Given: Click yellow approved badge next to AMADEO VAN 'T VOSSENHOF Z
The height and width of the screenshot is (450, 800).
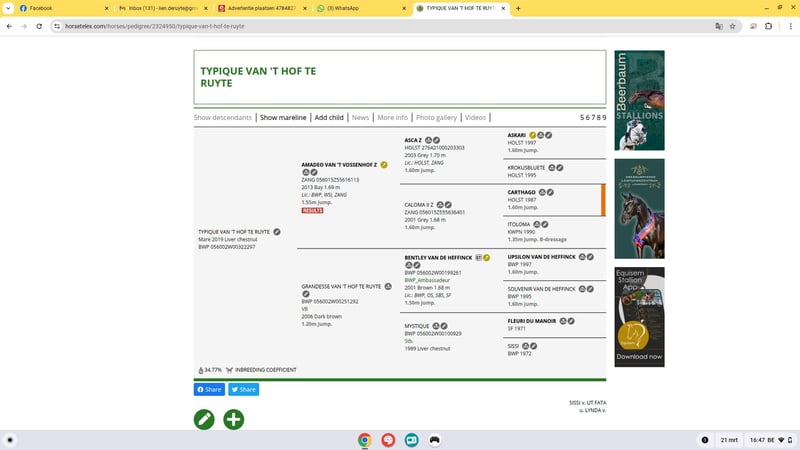Looking at the screenshot, I should tap(384, 164).
